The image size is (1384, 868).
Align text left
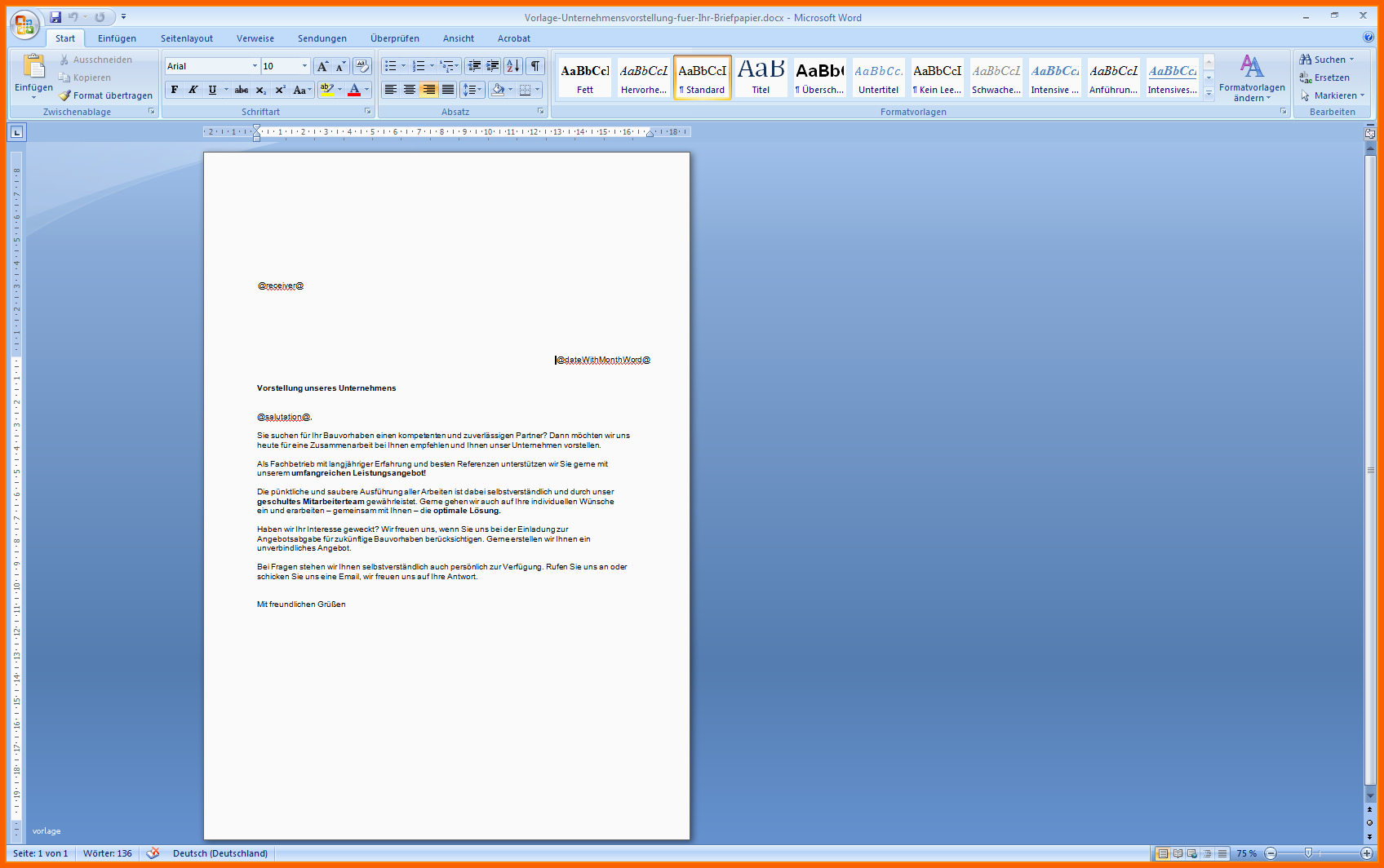pyautogui.click(x=391, y=90)
